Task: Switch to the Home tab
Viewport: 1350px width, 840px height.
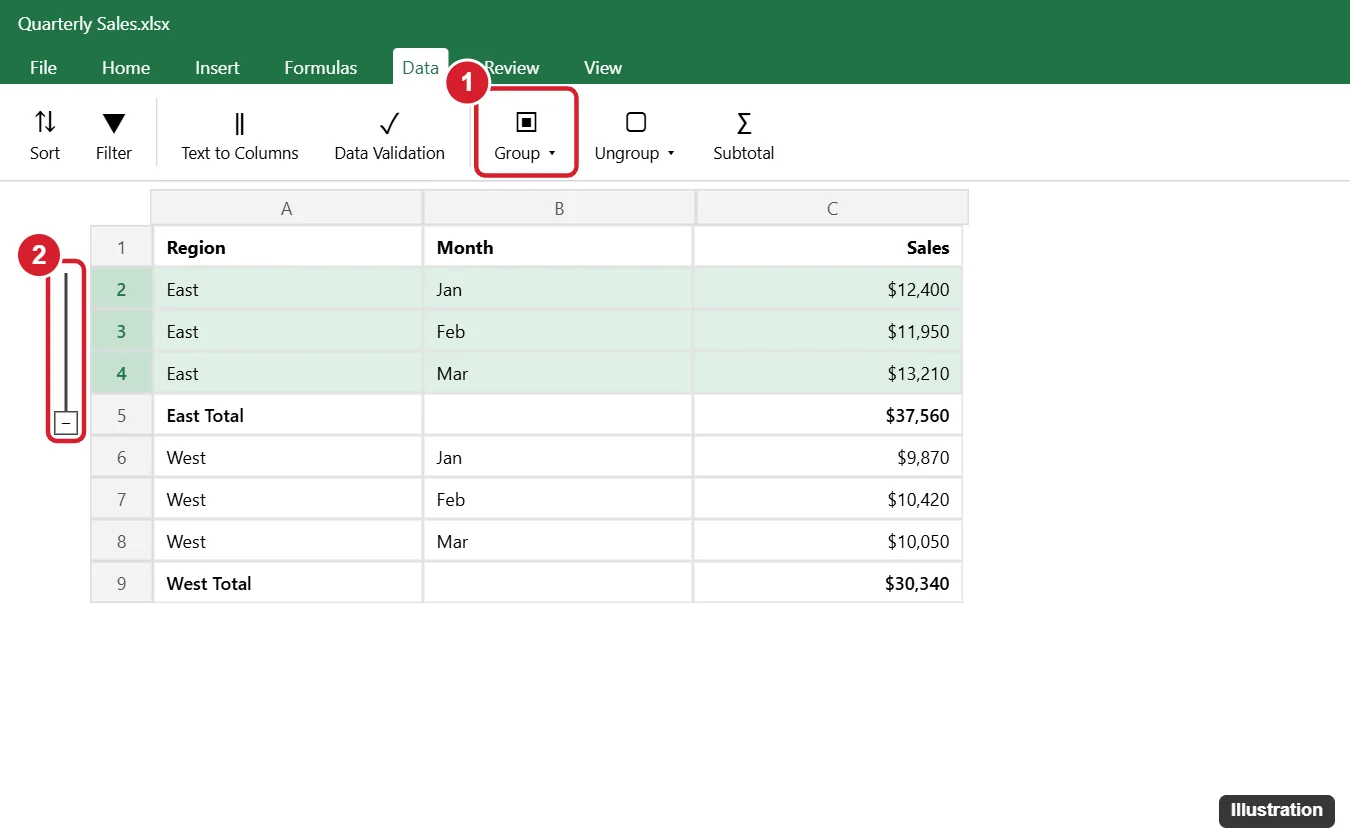Action: (x=126, y=68)
